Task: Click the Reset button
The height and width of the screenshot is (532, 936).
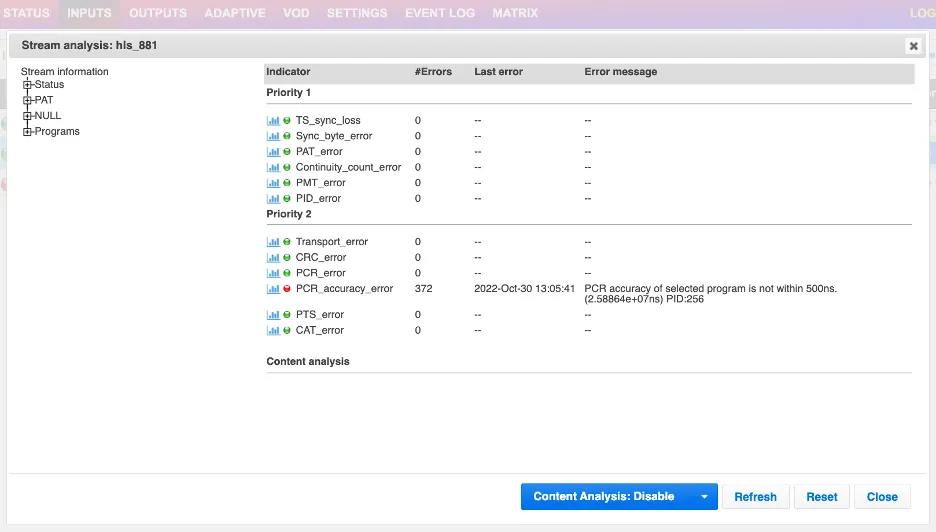Action: tap(822, 497)
